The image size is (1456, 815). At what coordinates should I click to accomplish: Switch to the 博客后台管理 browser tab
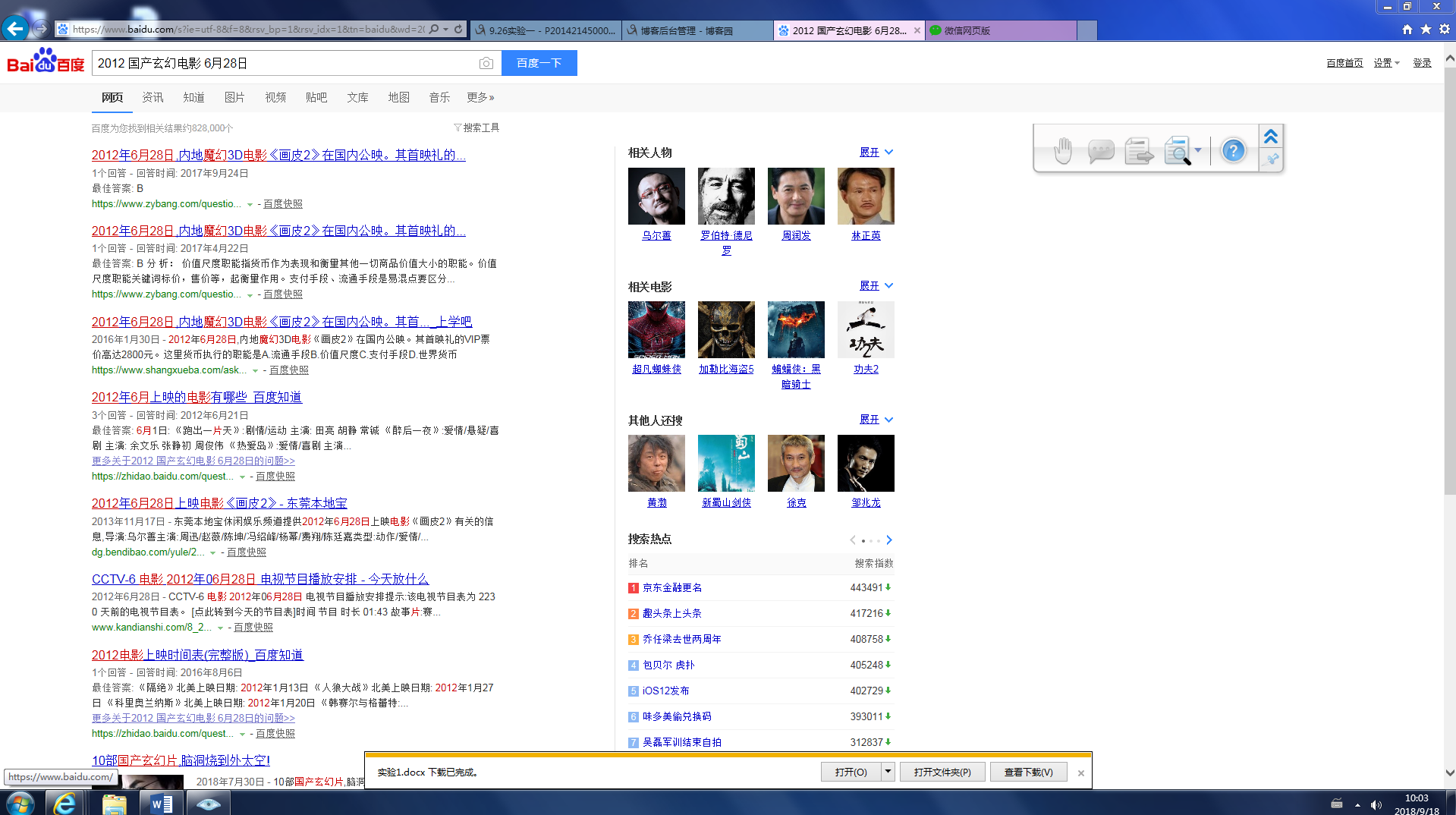point(697,30)
